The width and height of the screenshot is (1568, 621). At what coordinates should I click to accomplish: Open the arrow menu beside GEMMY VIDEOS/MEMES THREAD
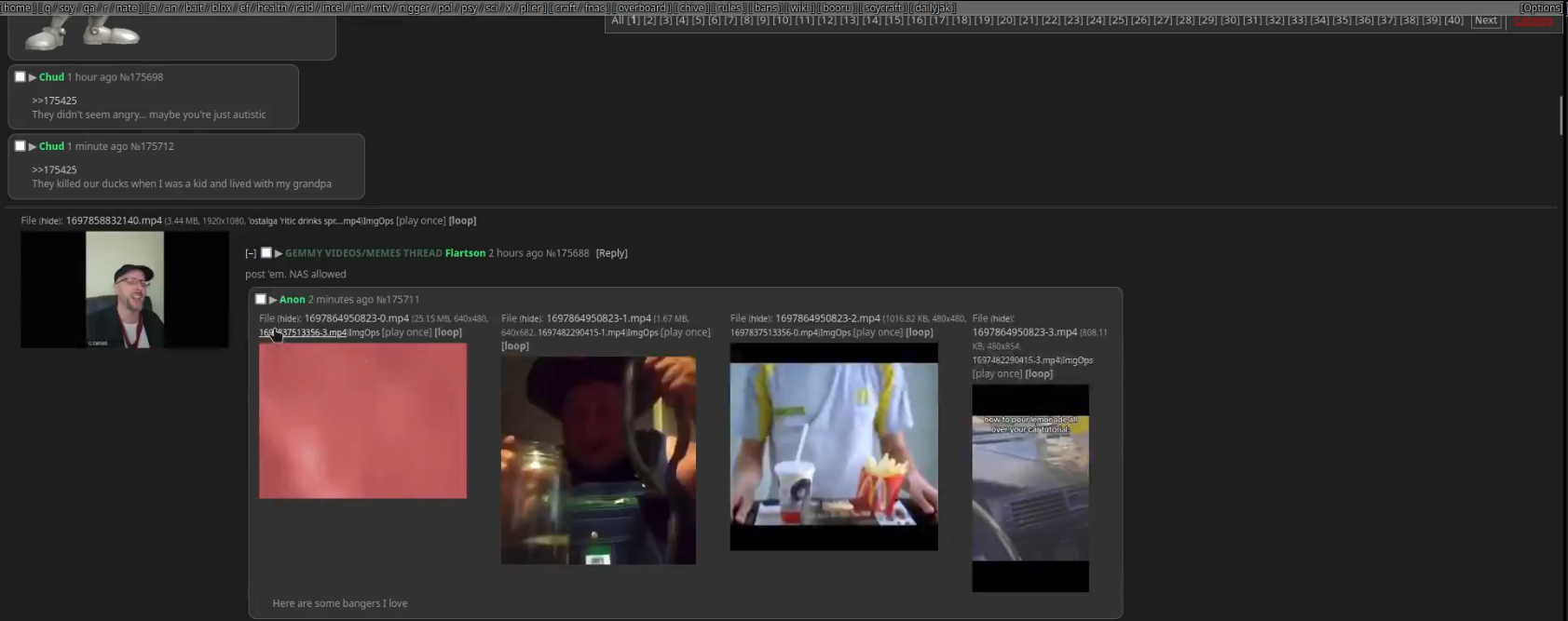(x=279, y=253)
